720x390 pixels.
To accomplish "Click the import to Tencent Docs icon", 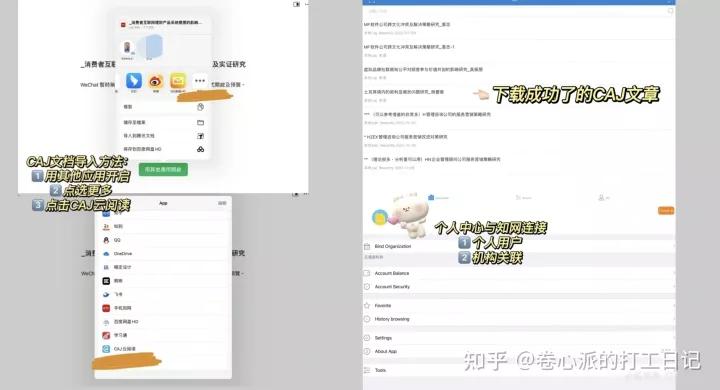I will (201, 136).
